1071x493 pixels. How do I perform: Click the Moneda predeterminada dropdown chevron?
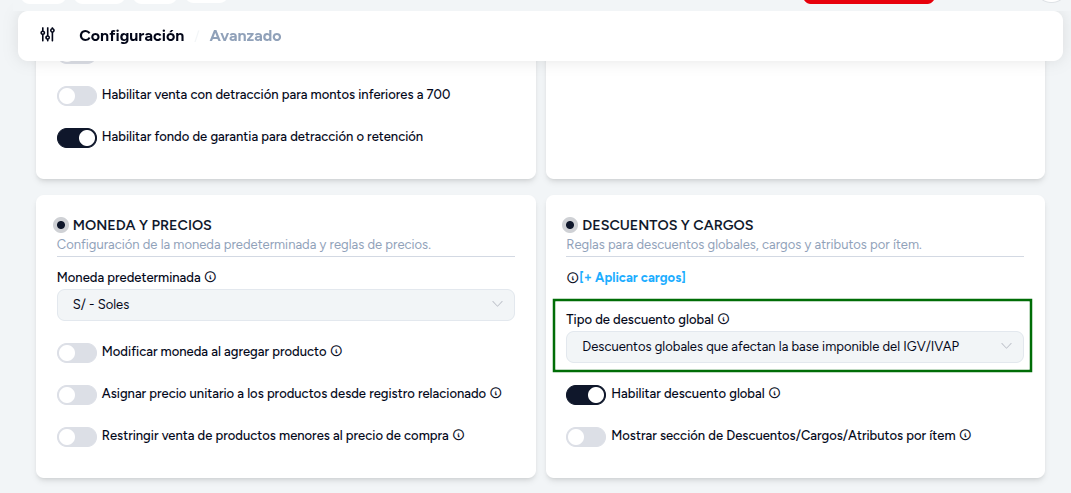coord(497,305)
